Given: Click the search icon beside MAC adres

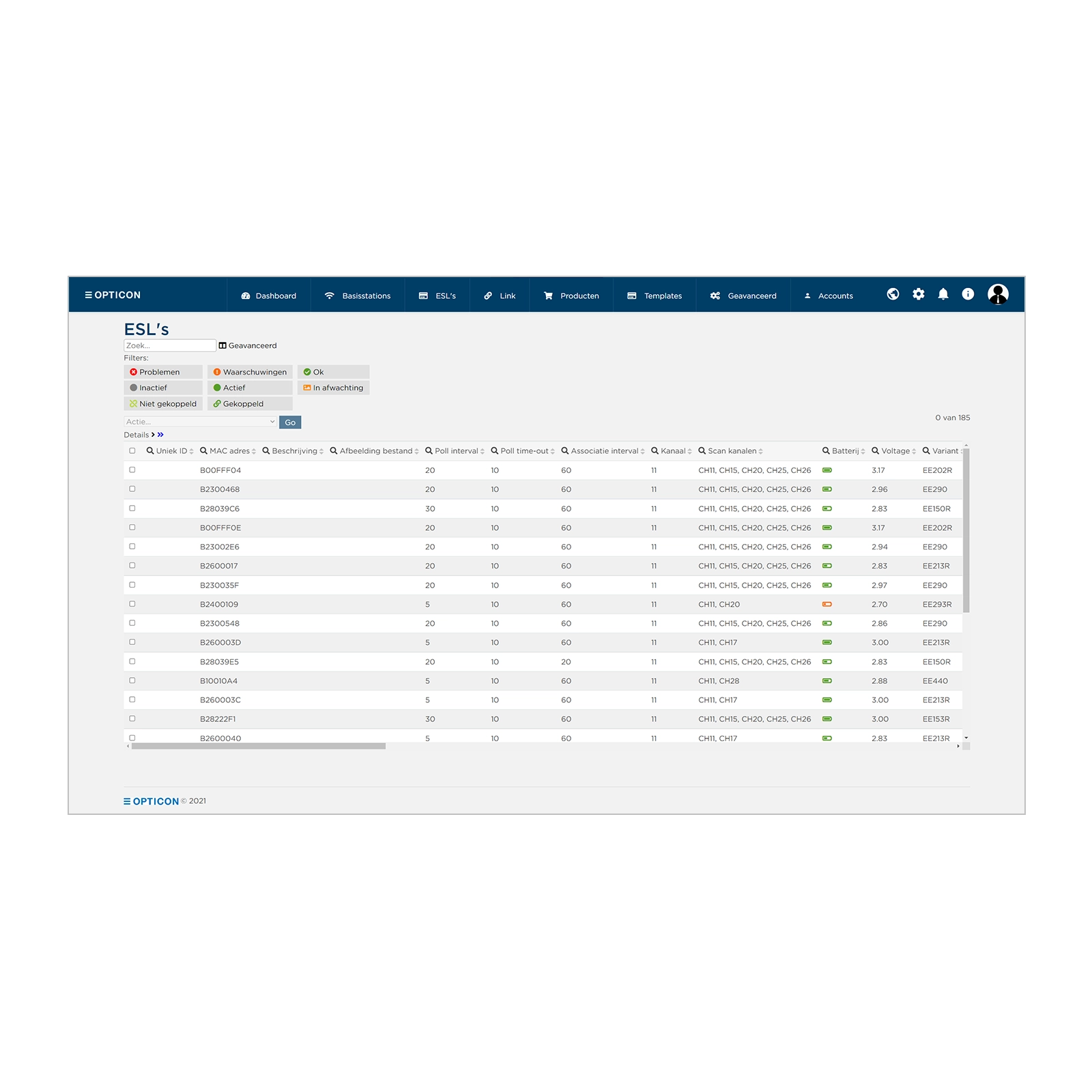Looking at the screenshot, I should click(203, 451).
